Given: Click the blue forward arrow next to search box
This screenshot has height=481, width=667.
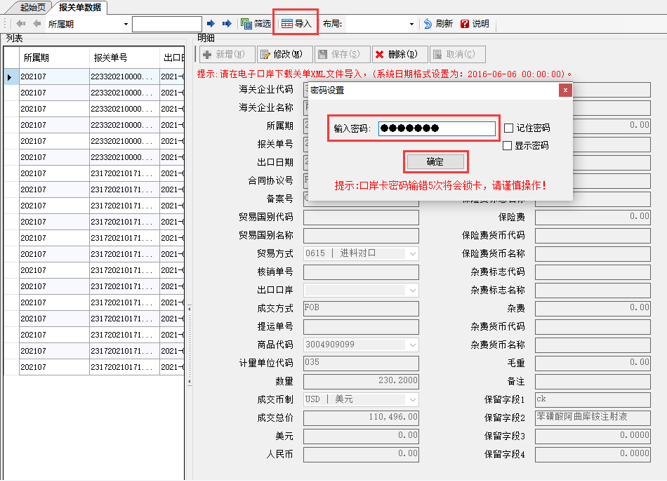Looking at the screenshot, I should click(227, 23).
